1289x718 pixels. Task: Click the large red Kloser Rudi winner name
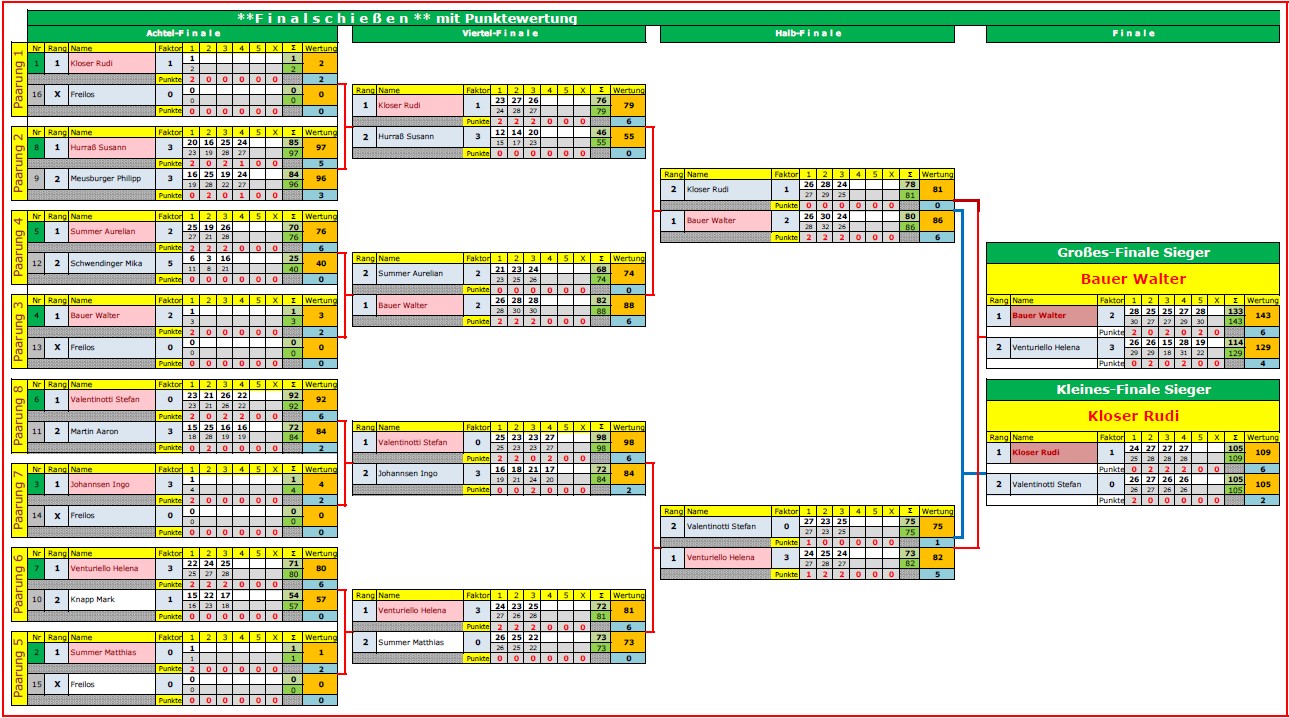[x=1132, y=416]
